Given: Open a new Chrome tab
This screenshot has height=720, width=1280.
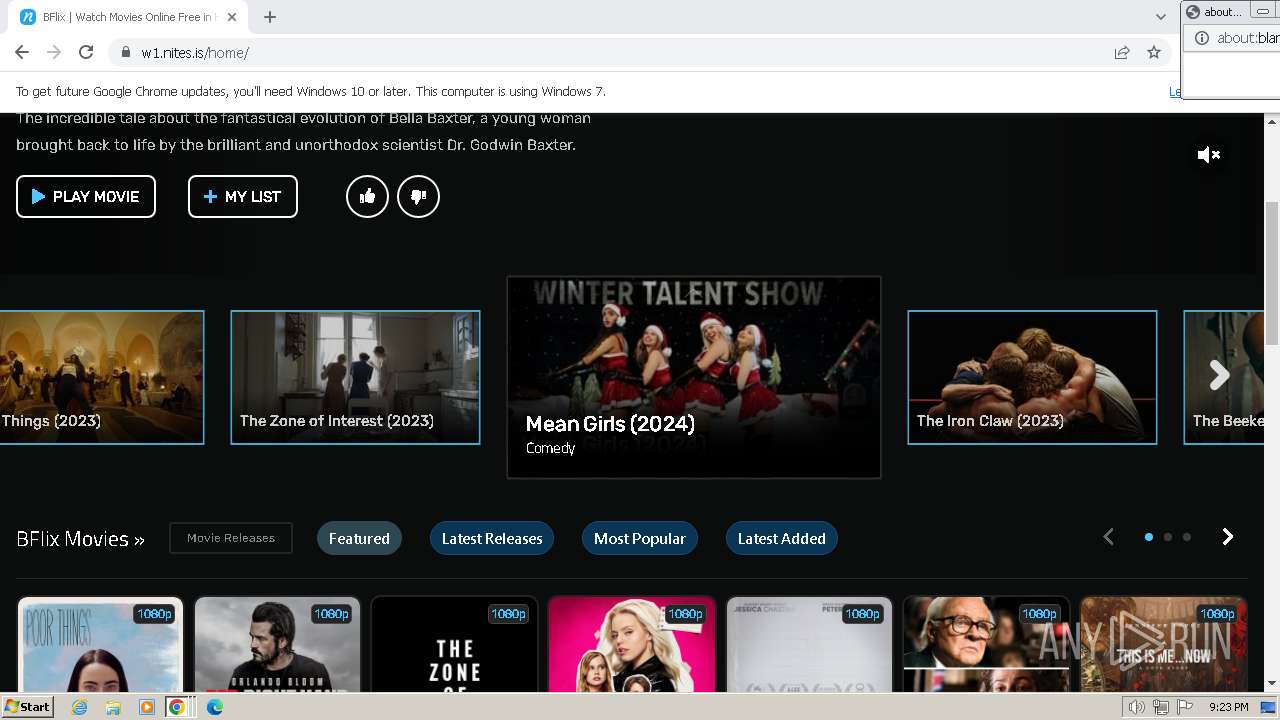Looking at the screenshot, I should click(270, 17).
